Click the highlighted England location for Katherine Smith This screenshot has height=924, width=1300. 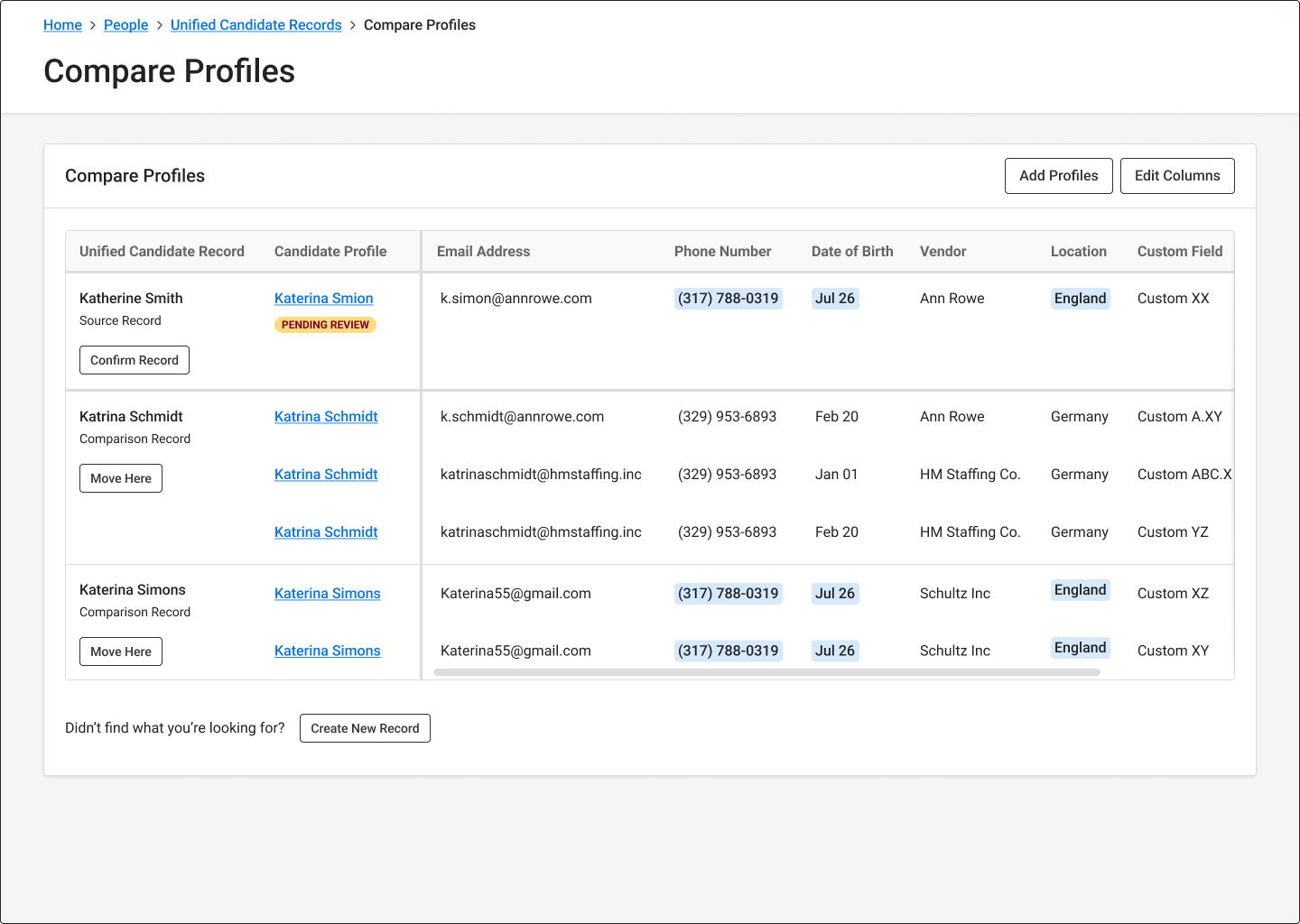coord(1080,299)
